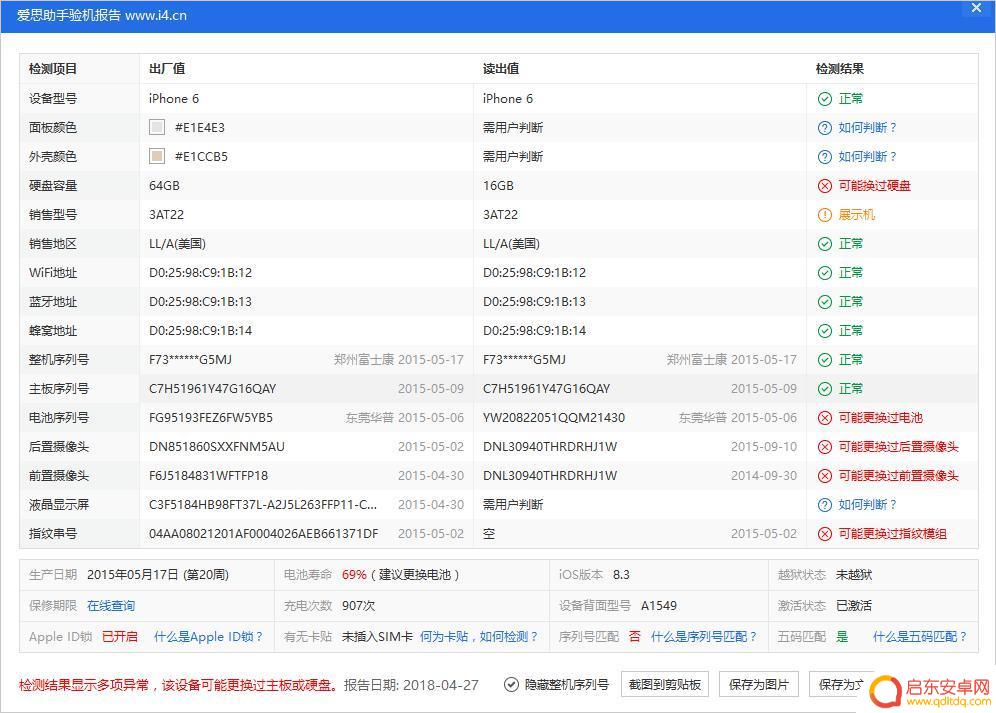Select read battery serial YW20822051QQM21430

pos(554,418)
